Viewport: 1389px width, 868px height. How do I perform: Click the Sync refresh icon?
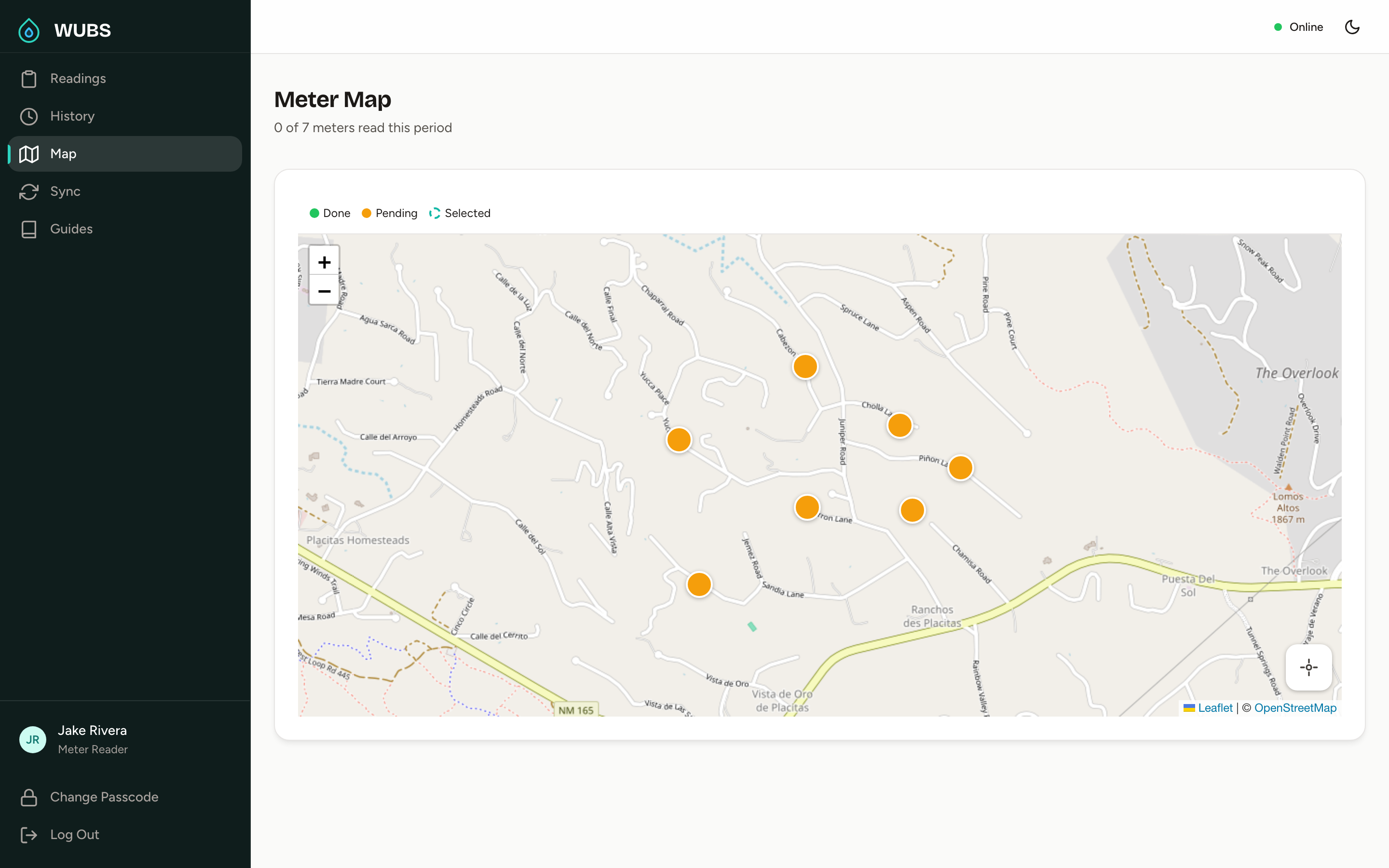coord(29,191)
